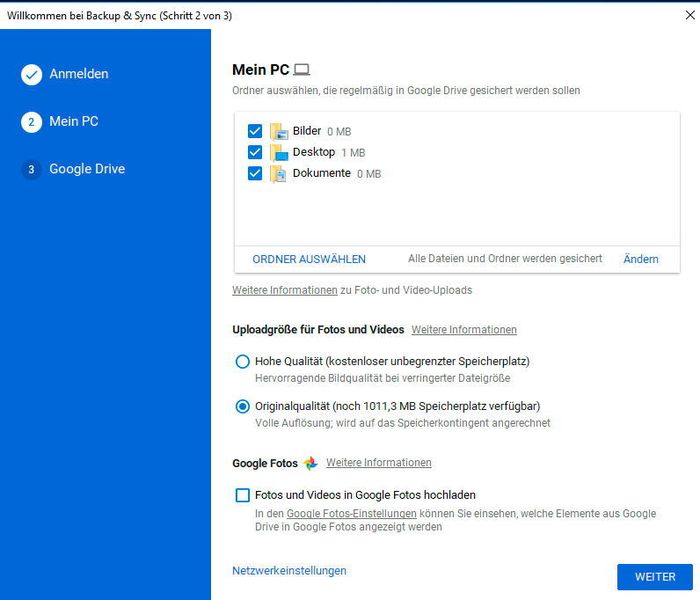Click the 'Uploadgröße für Fotos und Videos' heading

tap(318, 330)
